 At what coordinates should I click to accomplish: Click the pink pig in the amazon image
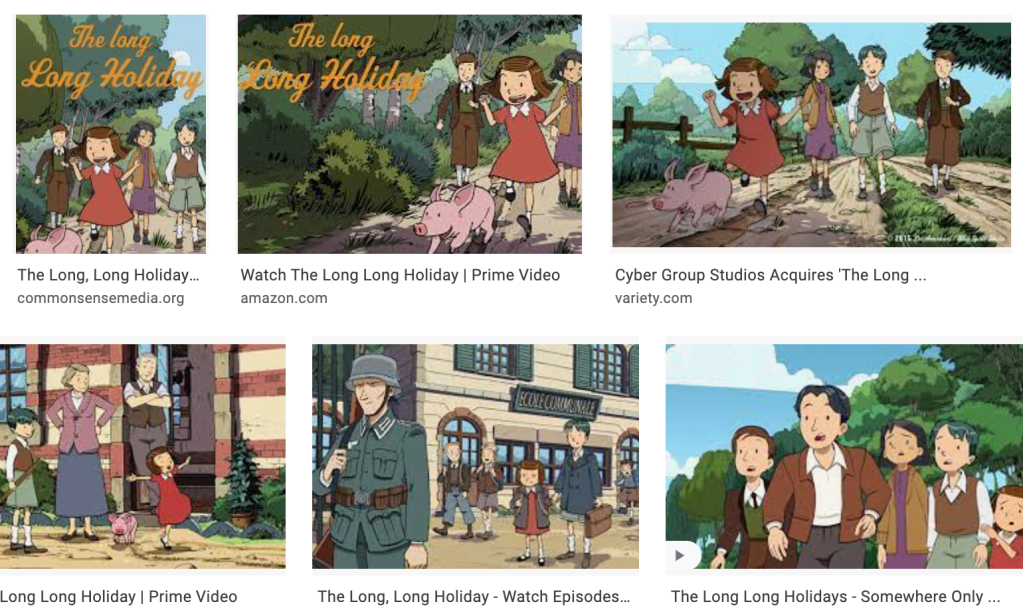457,217
